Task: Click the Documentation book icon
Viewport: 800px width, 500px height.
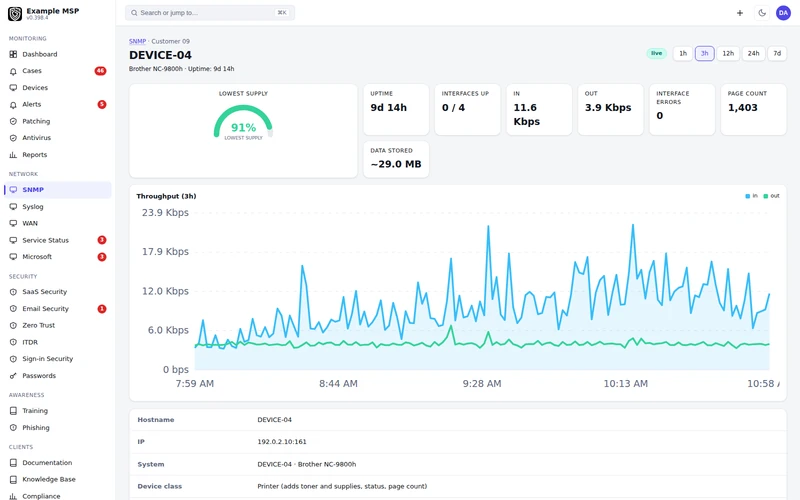Action: pyautogui.click(x=13, y=463)
